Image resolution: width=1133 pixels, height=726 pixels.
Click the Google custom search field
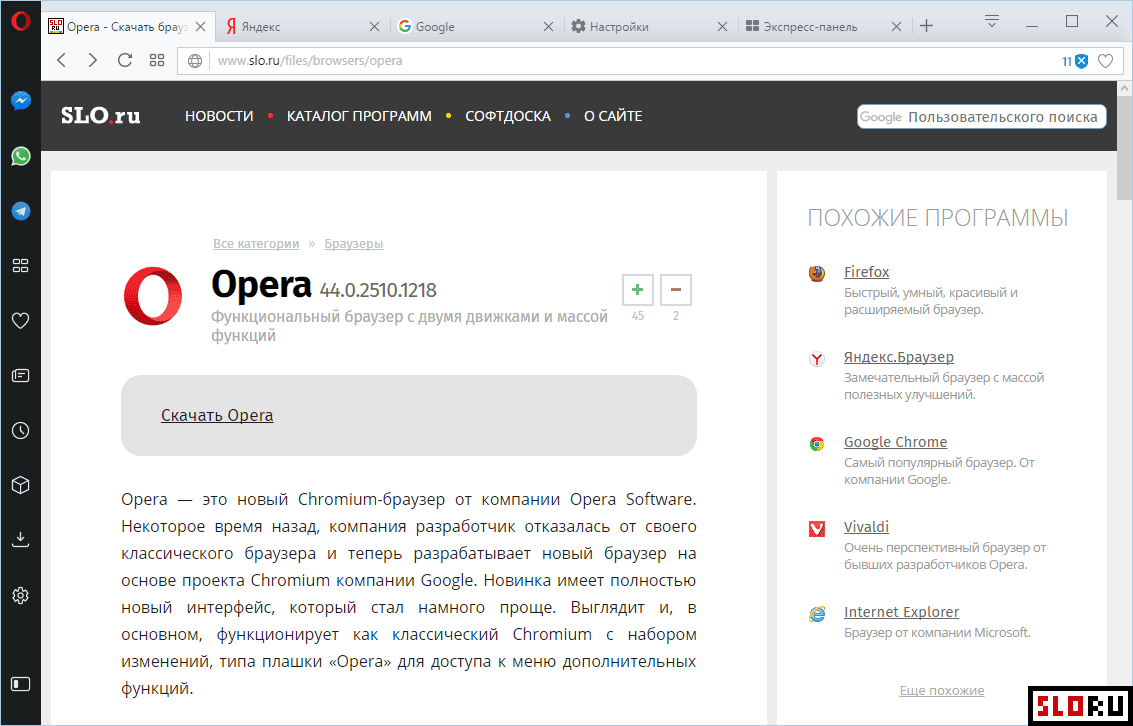982,117
